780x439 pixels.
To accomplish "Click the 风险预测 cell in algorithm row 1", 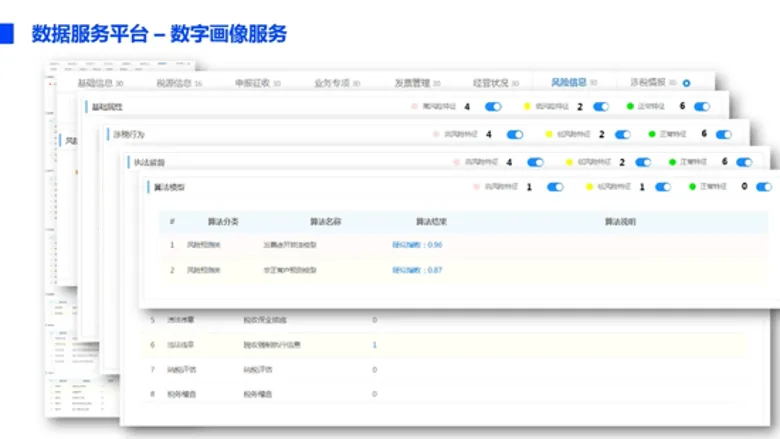I will coord(203,245).
